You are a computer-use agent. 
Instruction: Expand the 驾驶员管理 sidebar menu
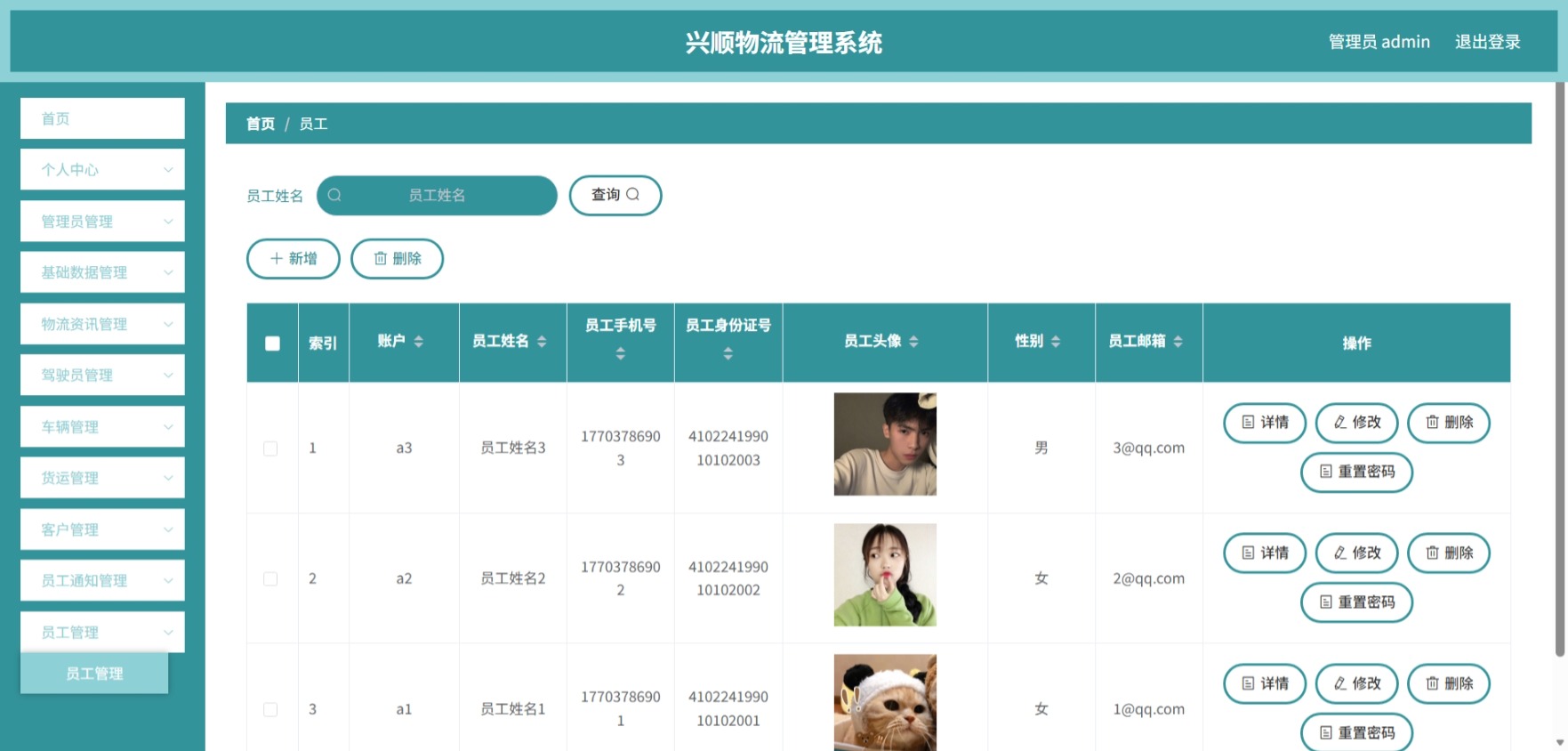coord(102,375)
